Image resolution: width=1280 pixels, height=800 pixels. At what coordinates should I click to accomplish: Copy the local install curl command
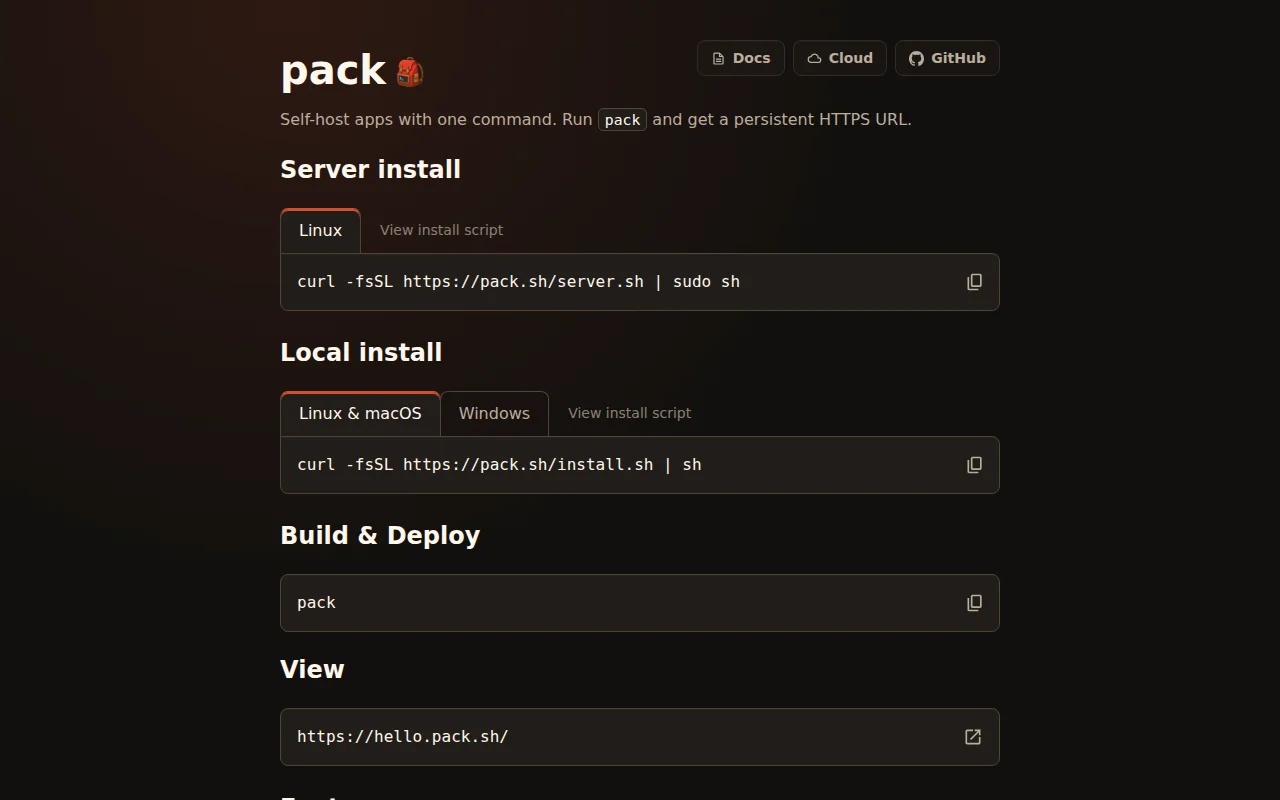974,465
